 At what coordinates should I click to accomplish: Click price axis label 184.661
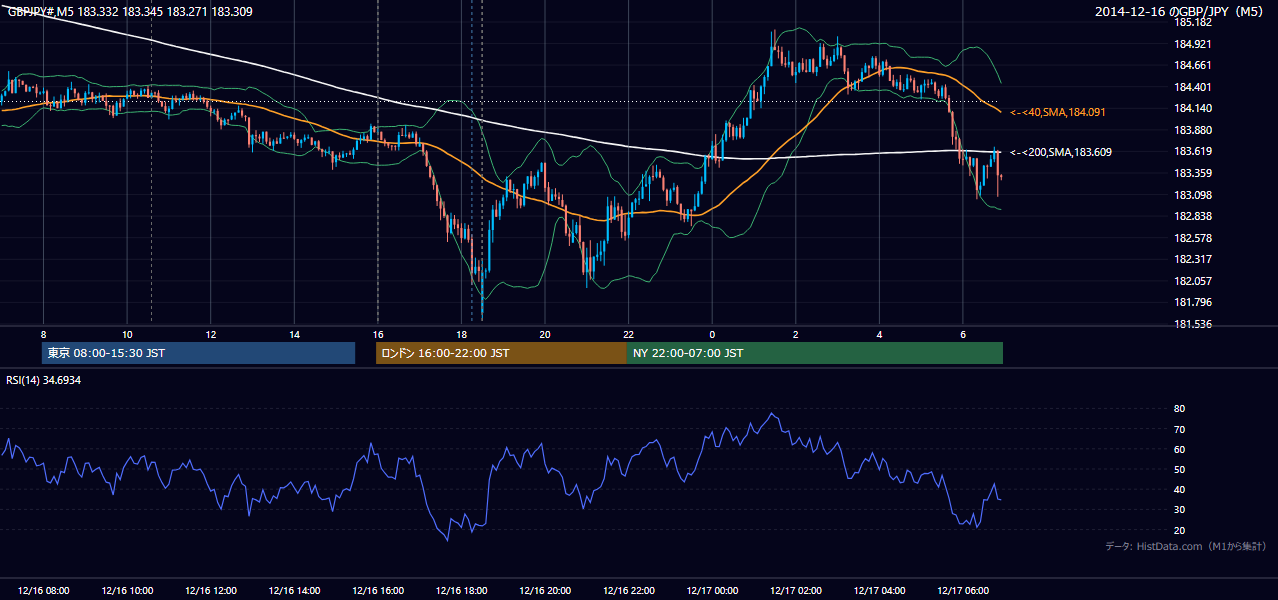1192,65
